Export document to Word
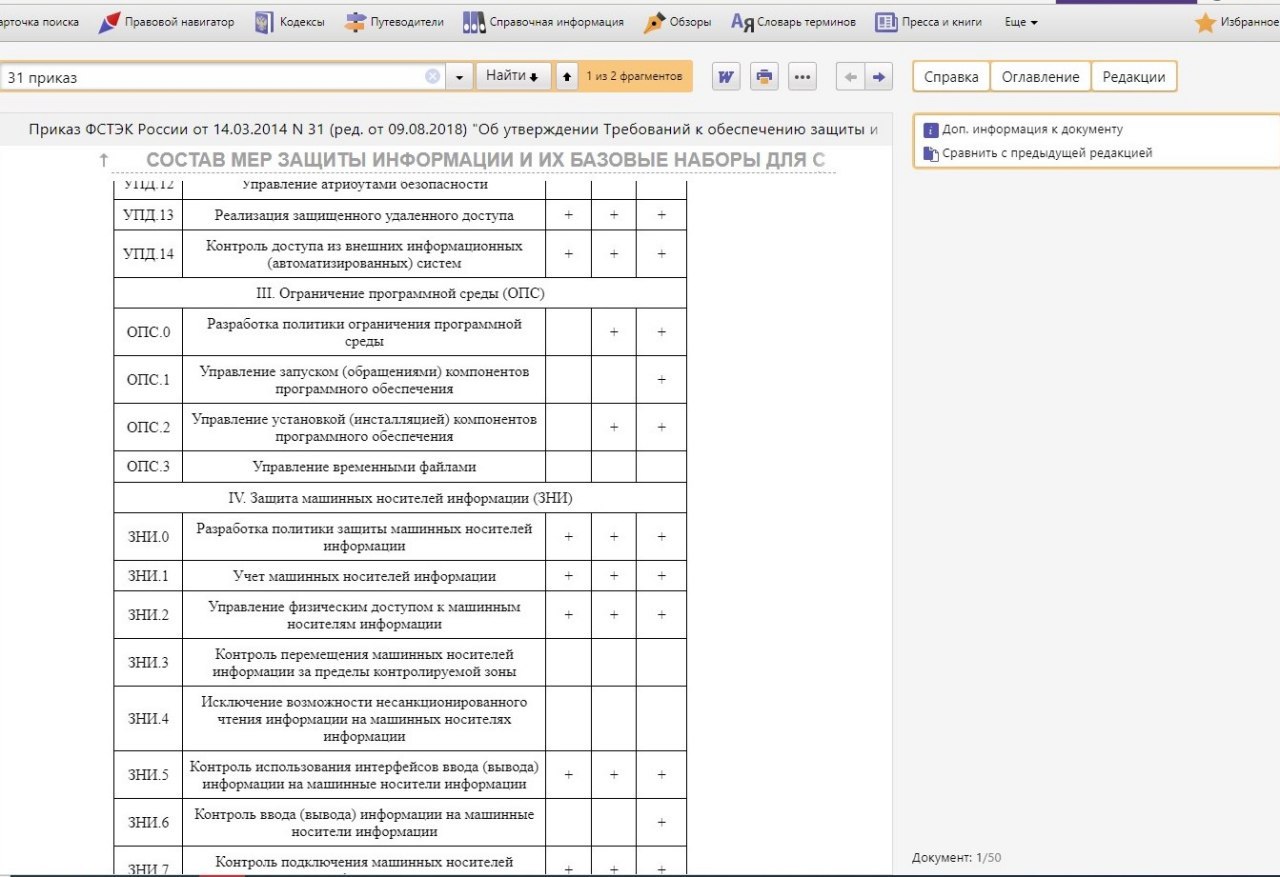1280x877 pixels. (726, 77)
